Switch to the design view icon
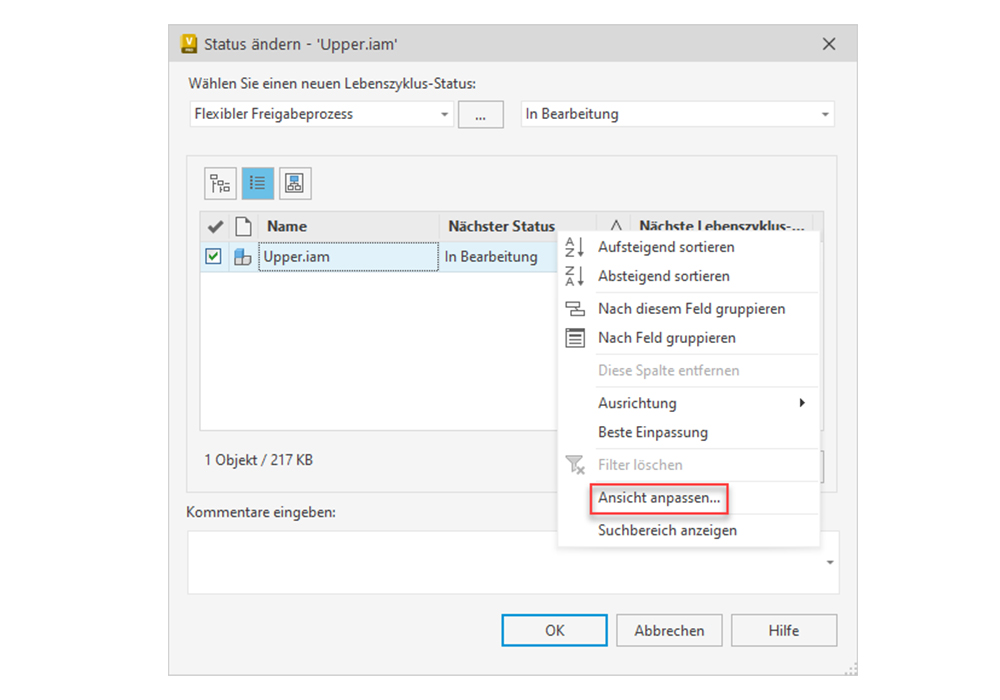Screen dimensions: 1000x700 point(294,183)
